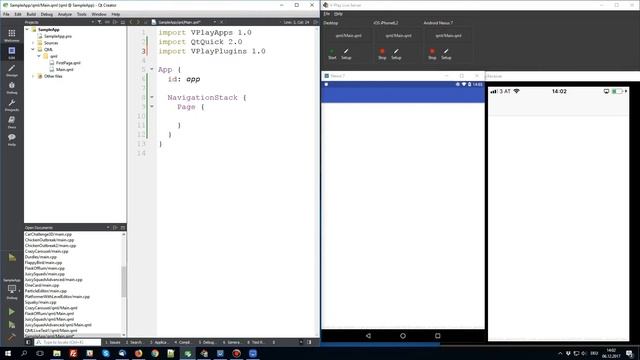
Task: Open Setup for Android Nexus 7 client
Action: [446, 54]
